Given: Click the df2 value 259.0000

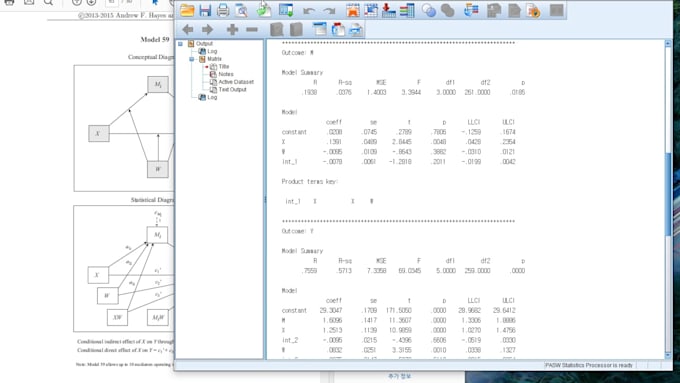Looking at the screenshot, I should (477, 271).
